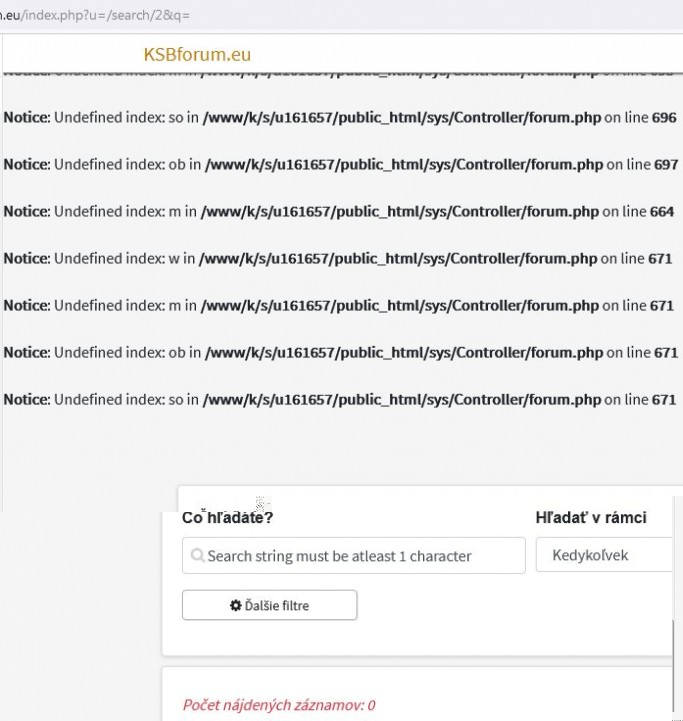Click bold "Notice" word on the line 696 error
The width and height of the screenshot is (683, 721).
26,117
